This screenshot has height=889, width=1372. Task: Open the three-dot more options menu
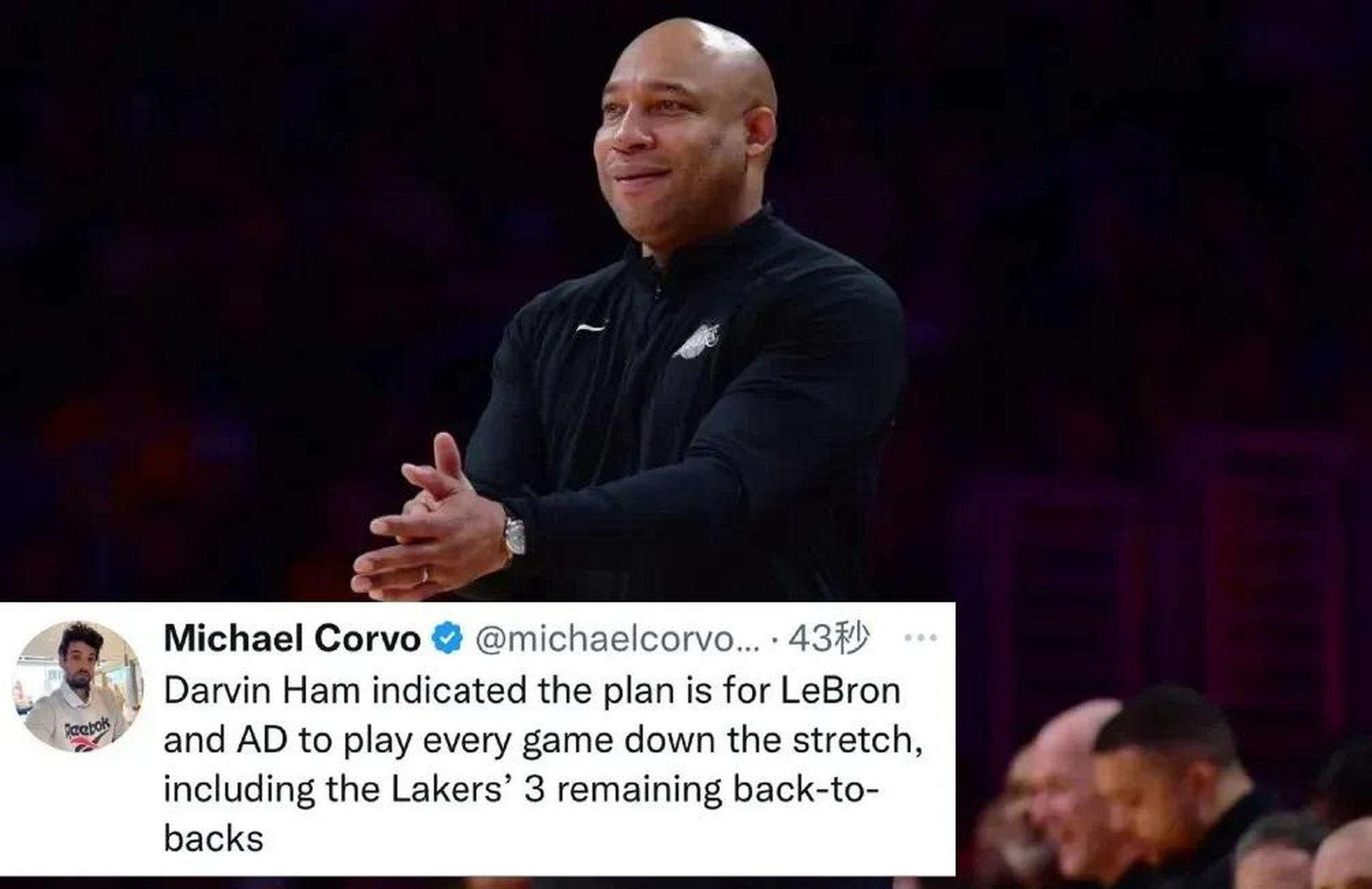pos(921,638)
